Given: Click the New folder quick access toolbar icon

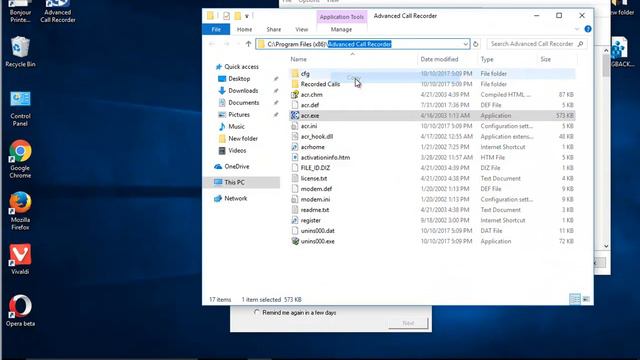Looking at the screenshot, I should (237, 16).
